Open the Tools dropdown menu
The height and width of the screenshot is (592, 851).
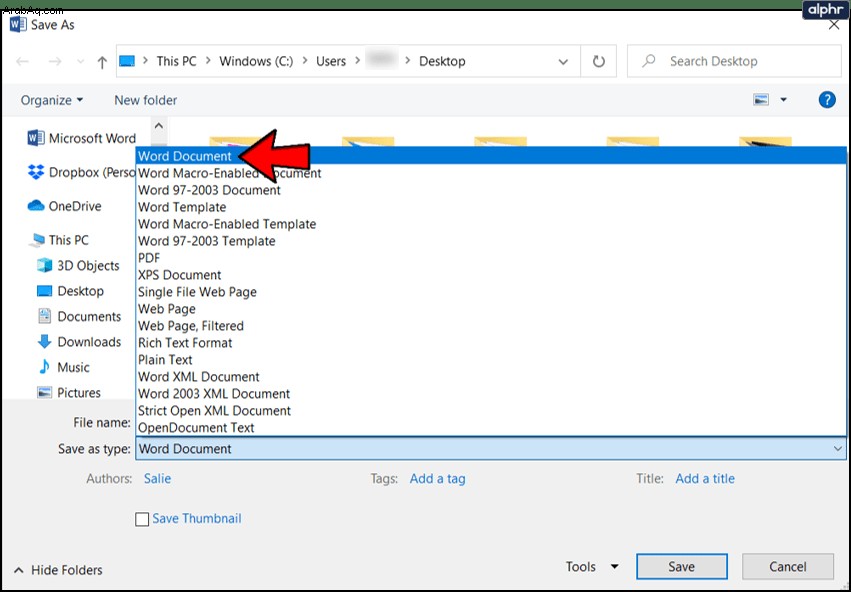pyautogui.click(x=592, y=567)
